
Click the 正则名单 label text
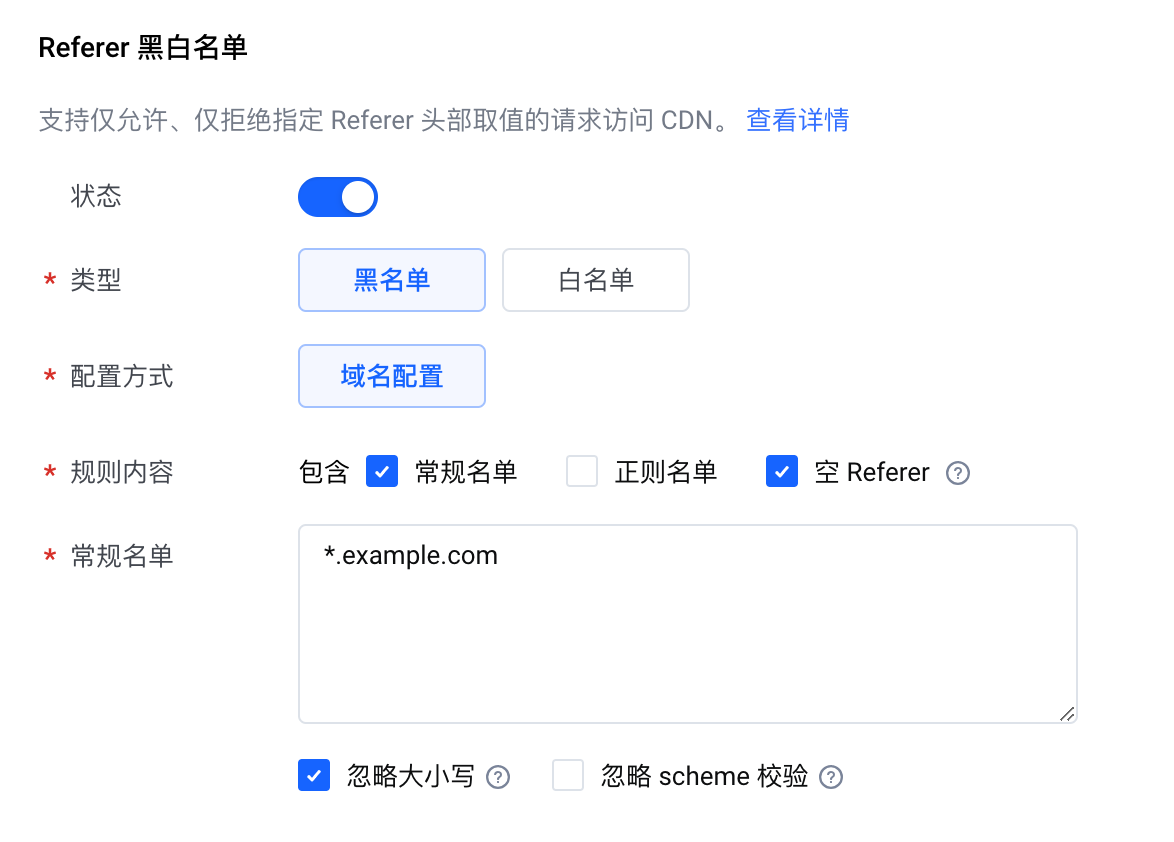pyautogui.click(x=666, y=472)
